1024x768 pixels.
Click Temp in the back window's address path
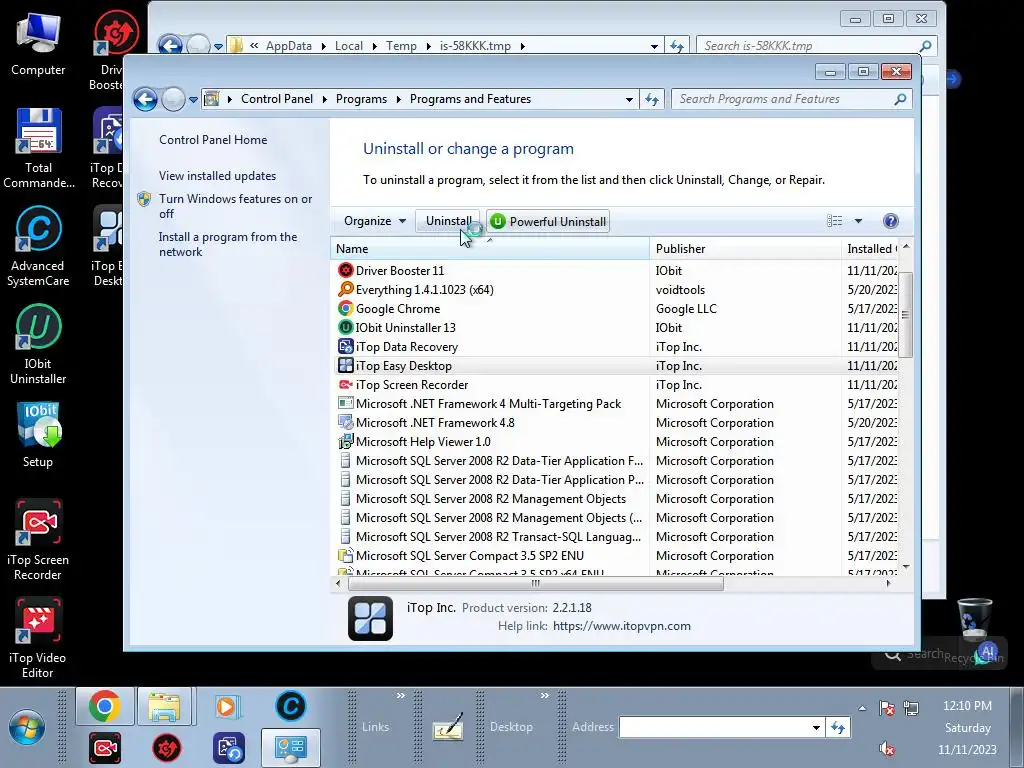coord(401,46)
